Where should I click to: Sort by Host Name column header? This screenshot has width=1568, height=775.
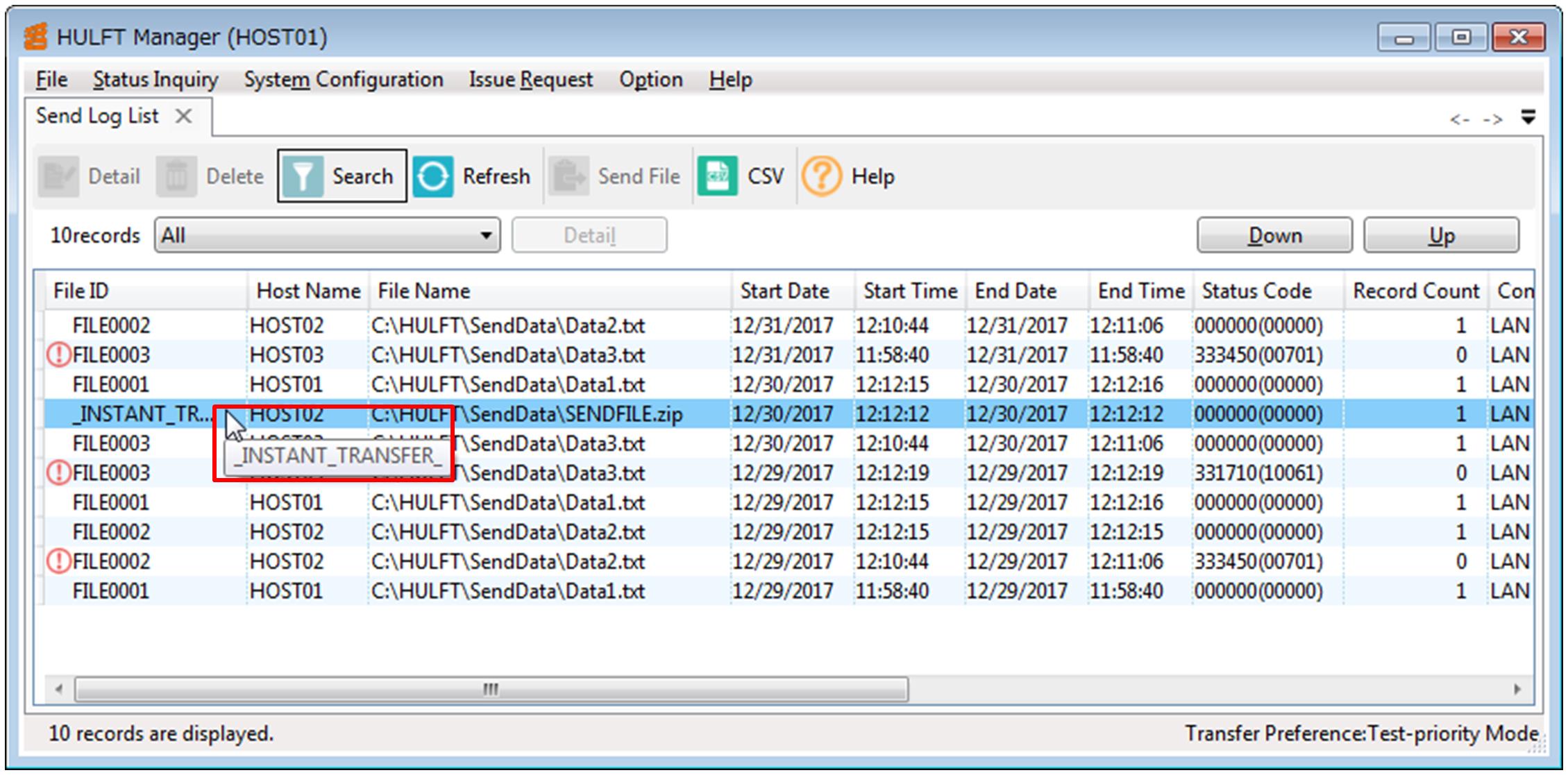click(308, 291)
